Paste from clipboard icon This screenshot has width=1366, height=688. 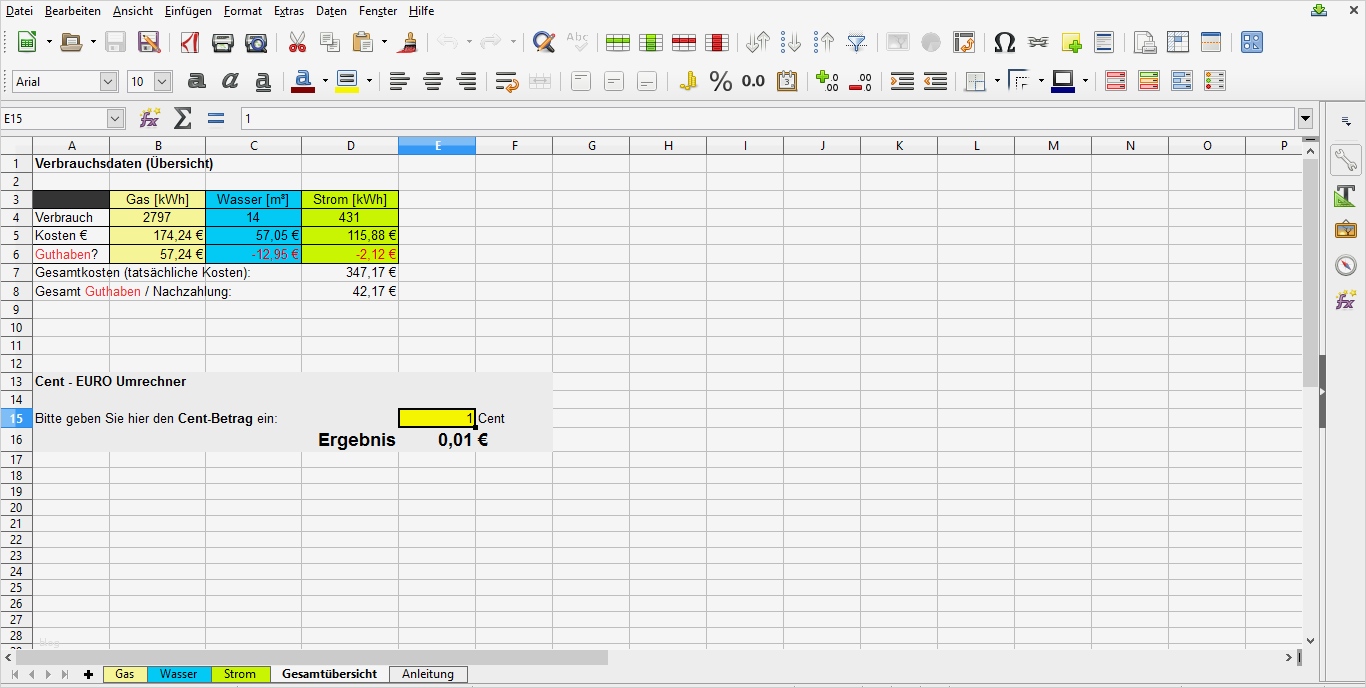click(362, 42)
